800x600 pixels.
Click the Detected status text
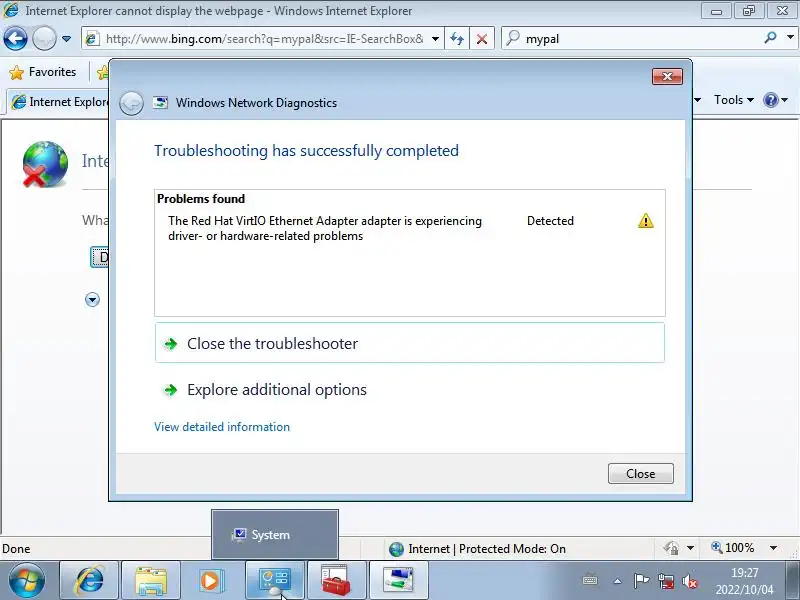[550, 221]
